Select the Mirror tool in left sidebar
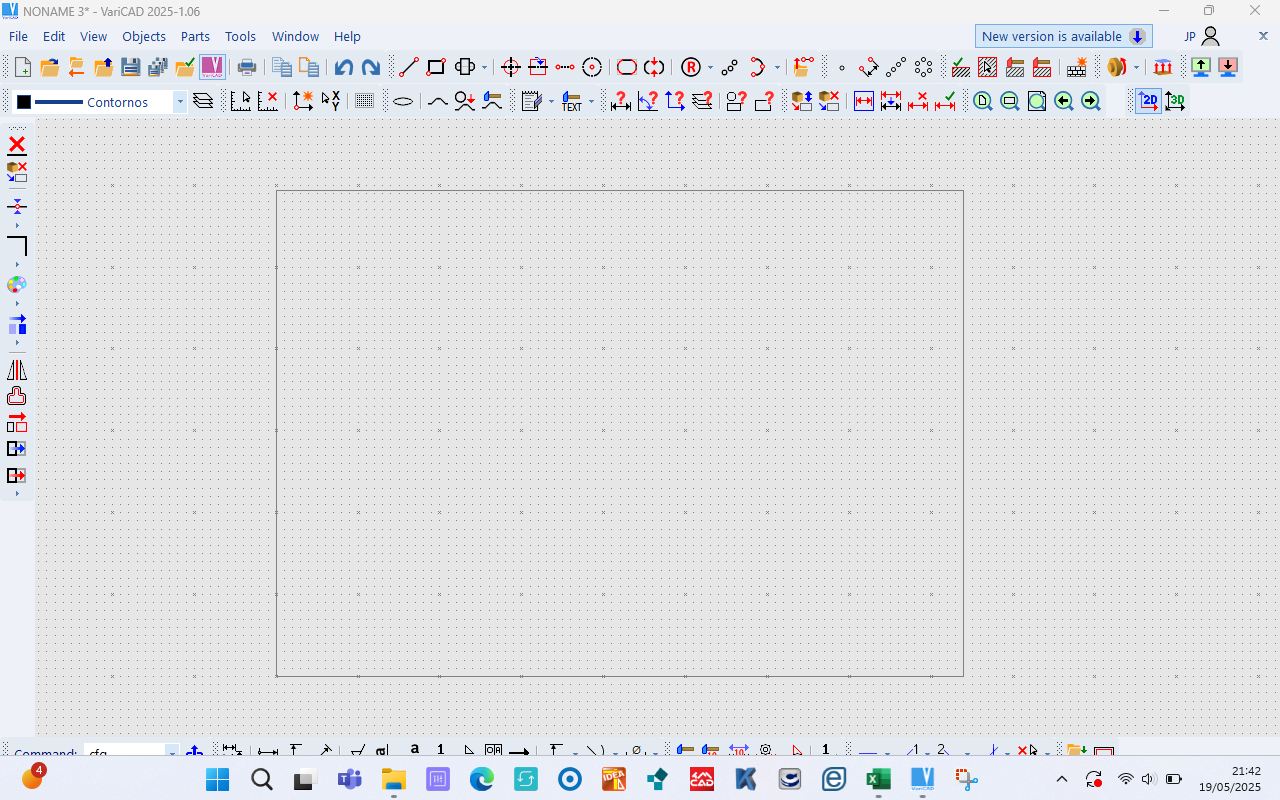 (x=17, y=370)
